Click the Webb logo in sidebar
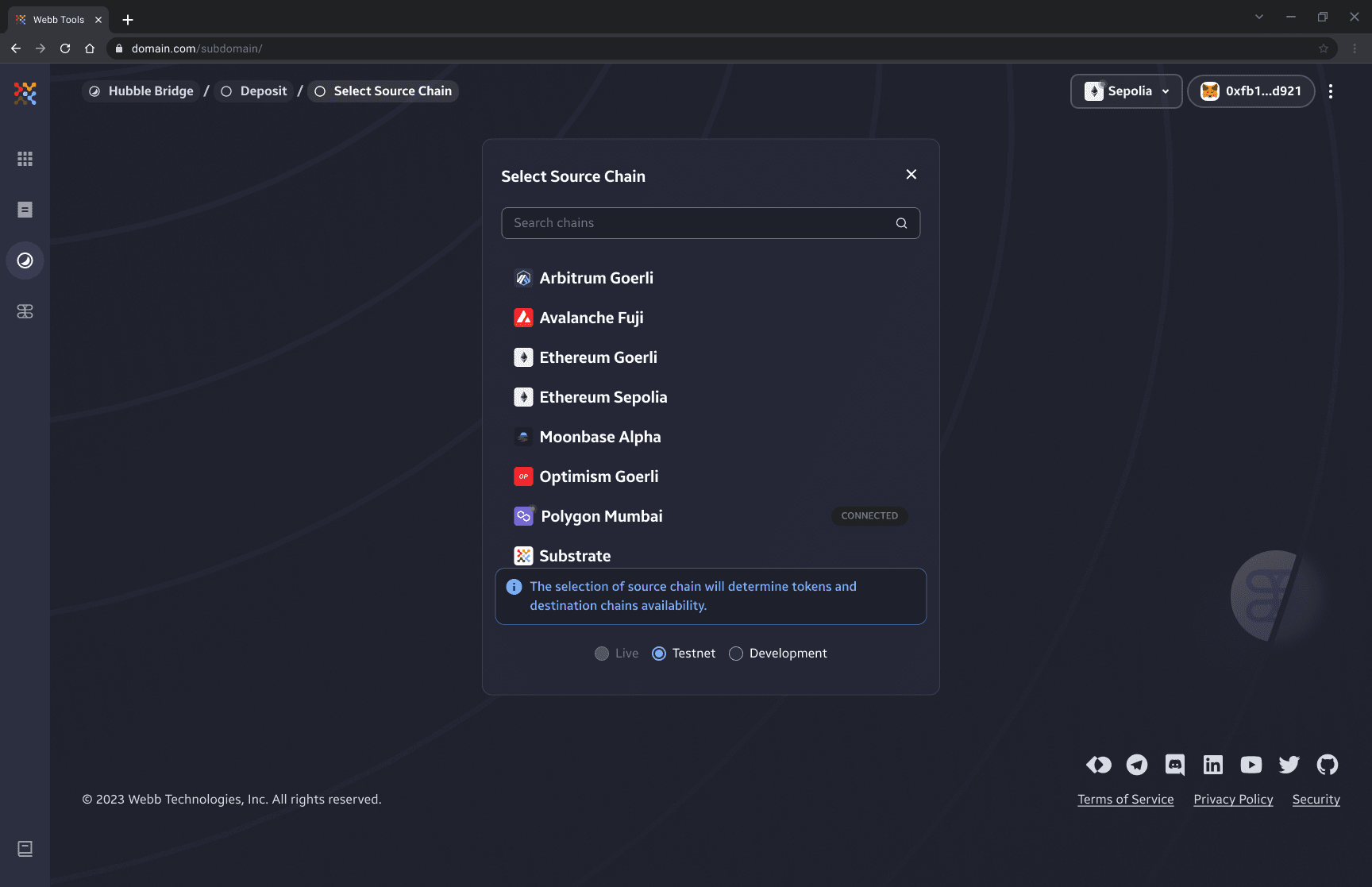Image resolution: width=1372 pixels, height=887 pixels. coord(25,93)
